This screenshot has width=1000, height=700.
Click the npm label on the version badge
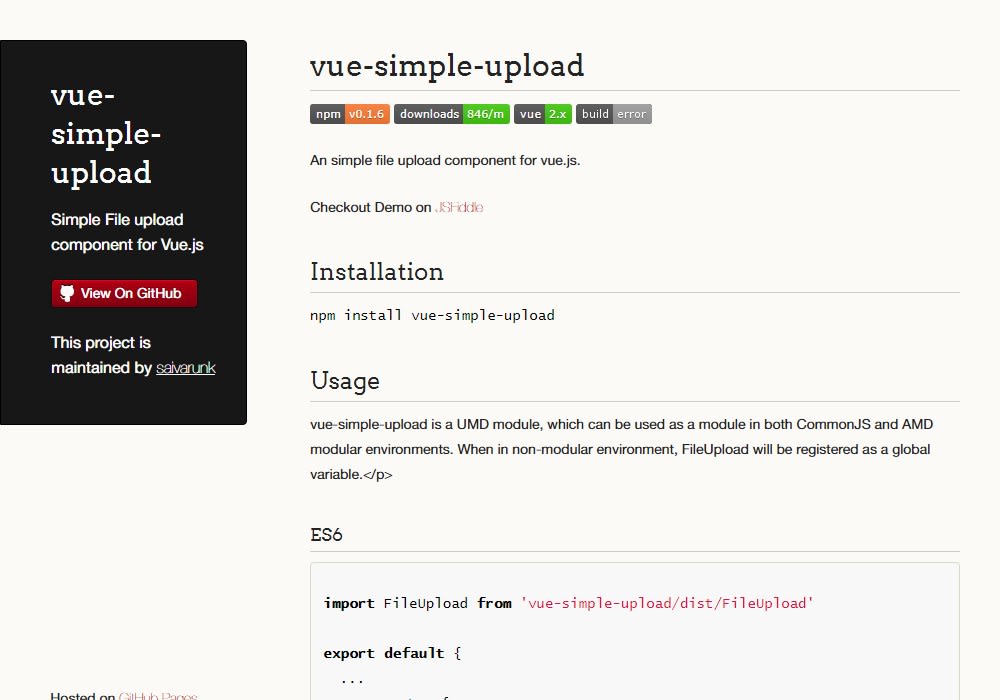point(327,113)
